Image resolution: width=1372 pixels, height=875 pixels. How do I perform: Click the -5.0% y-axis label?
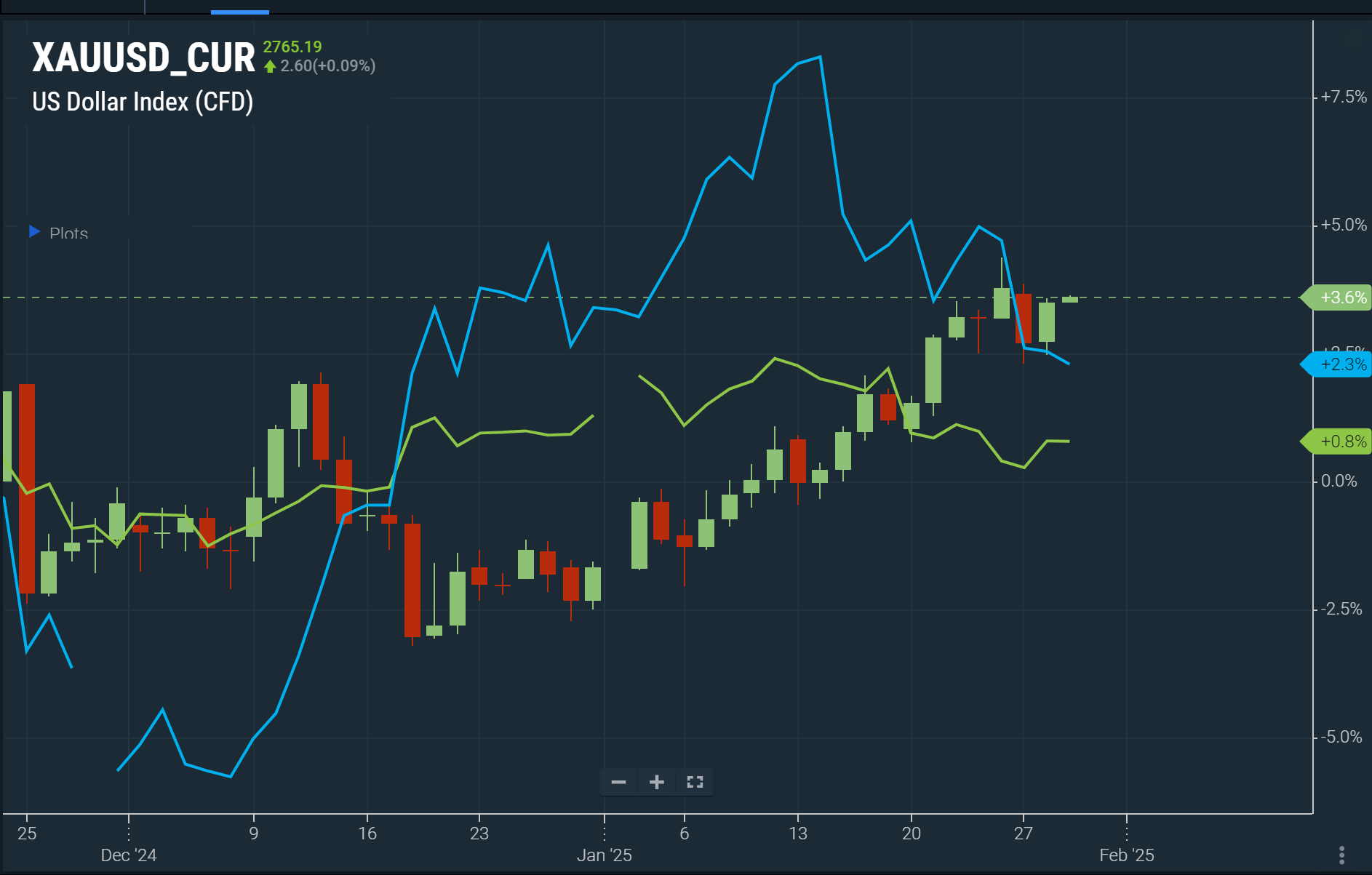pos(1341,737)
